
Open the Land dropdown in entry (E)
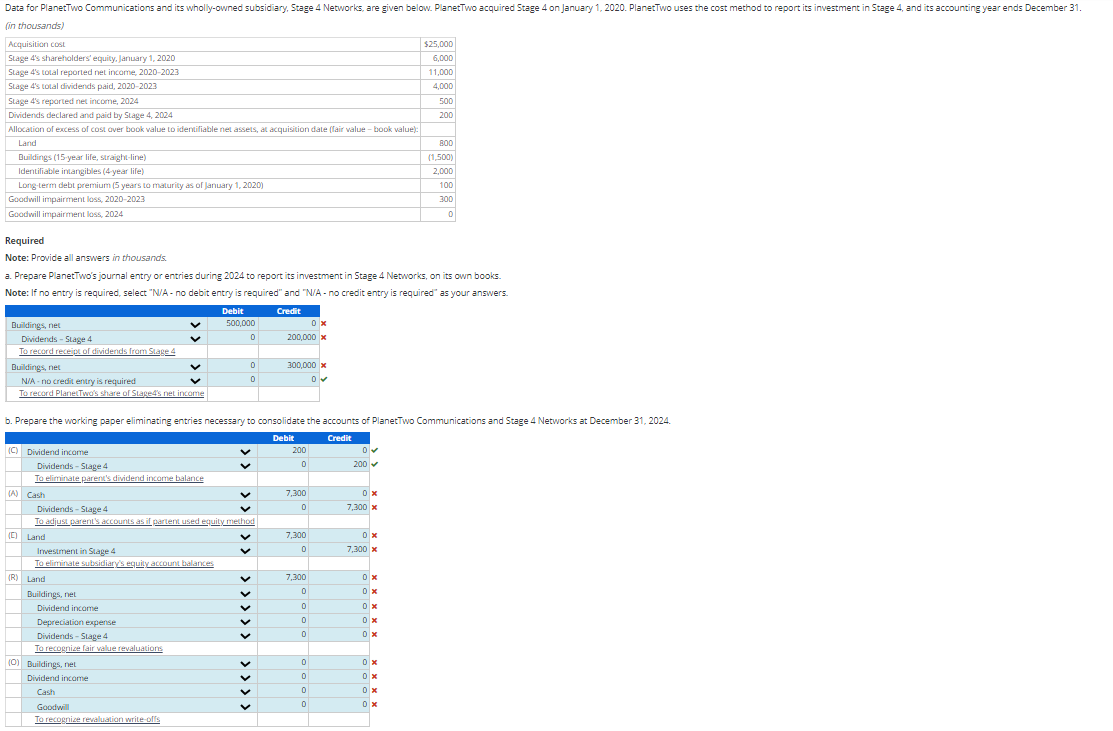point(138,537)
